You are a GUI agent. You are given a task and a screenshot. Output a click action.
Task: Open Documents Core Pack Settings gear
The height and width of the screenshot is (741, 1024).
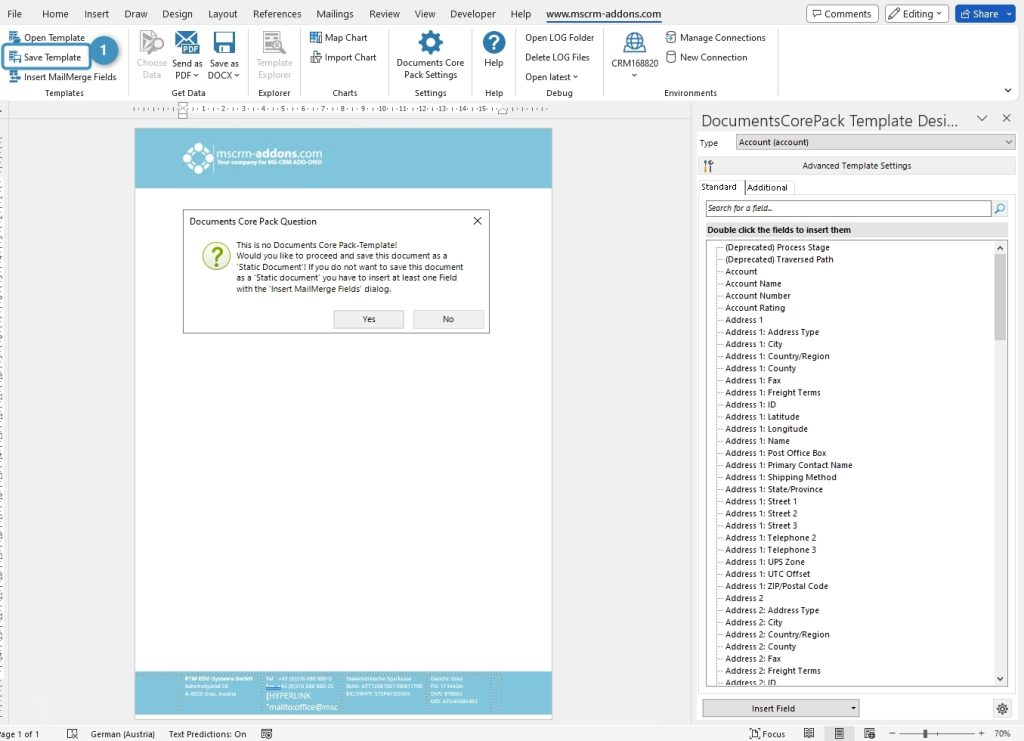point(430,42)
